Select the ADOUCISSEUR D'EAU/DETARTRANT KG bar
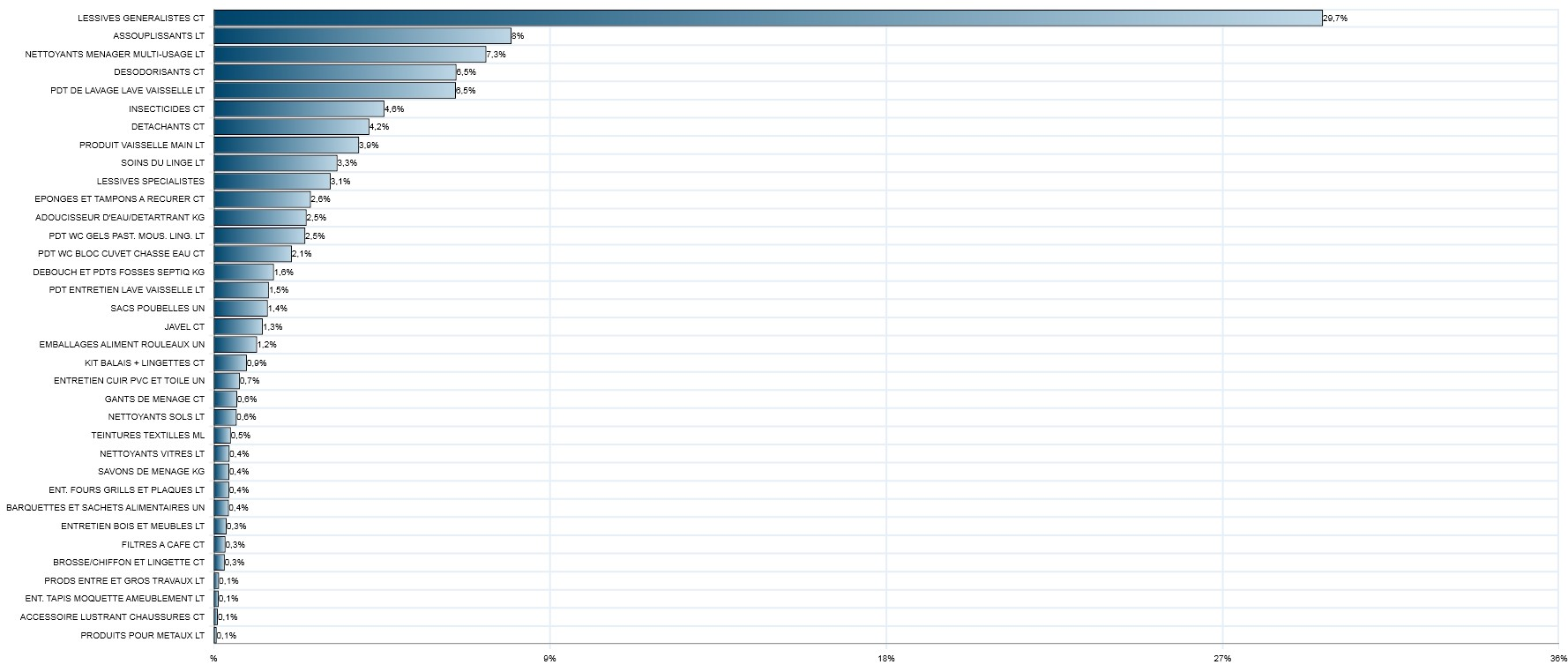Image resolution: width=1568 pixels, height=672 pixels. pyautogui.click(x=259, y=217)
